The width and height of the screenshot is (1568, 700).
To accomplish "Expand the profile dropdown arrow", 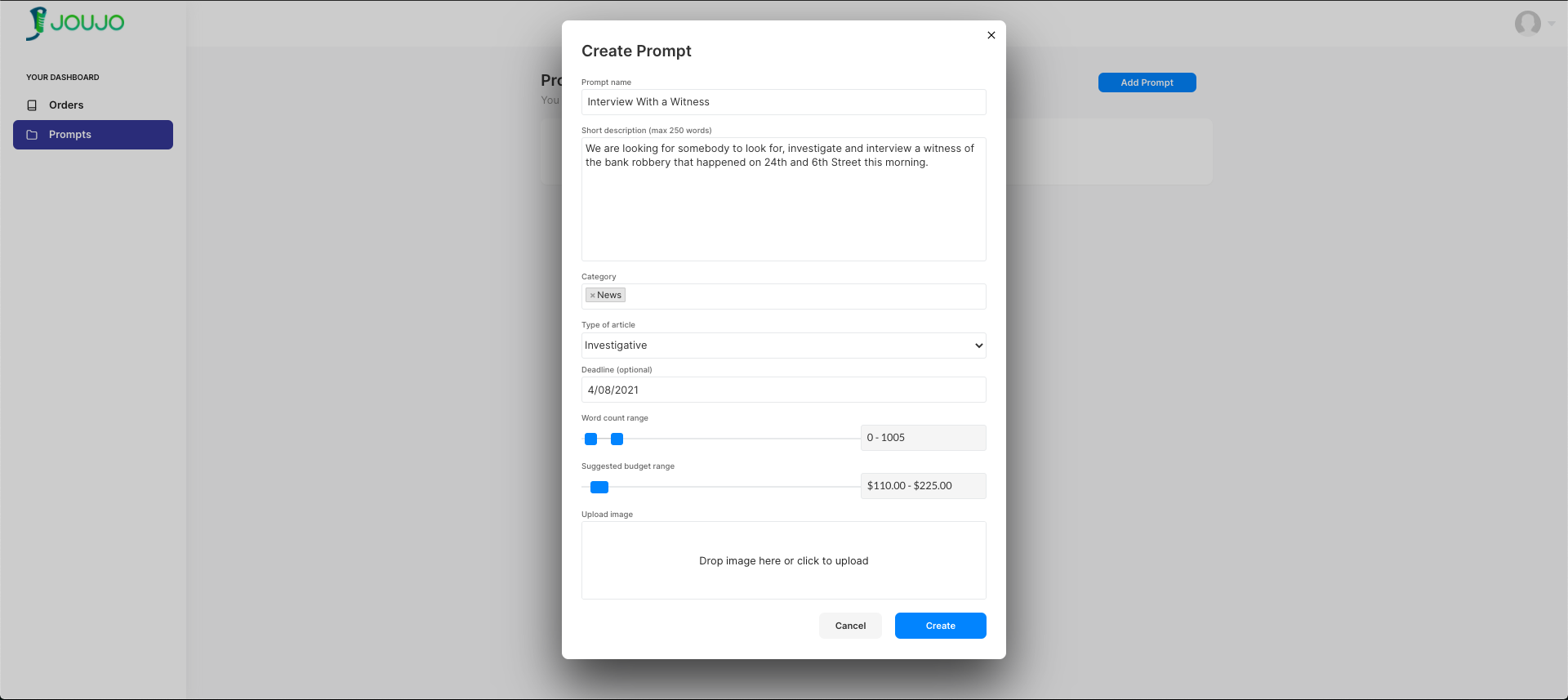I will coord(1552,24).
